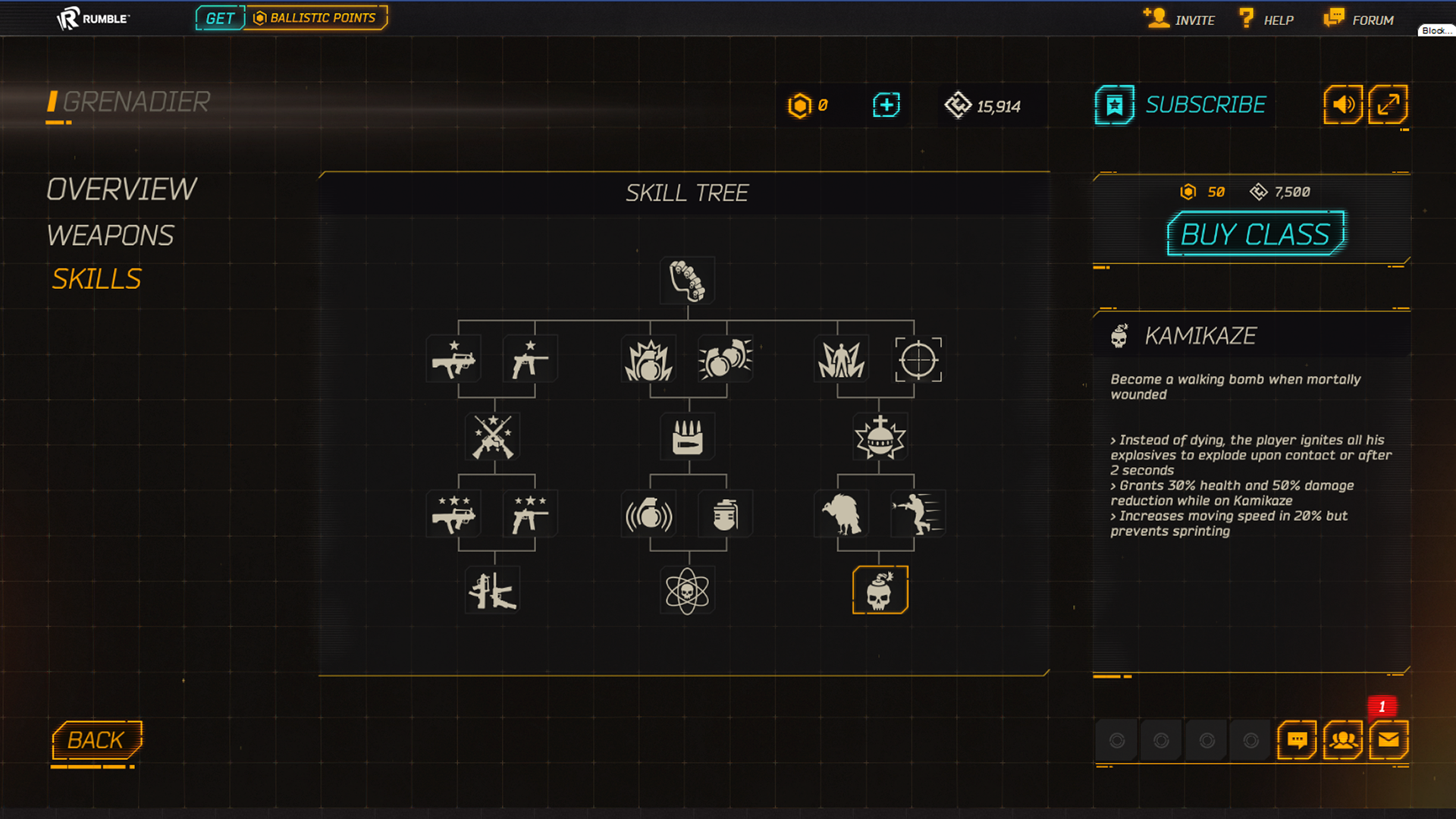Image resolution: width=1456 pixels, height=819 pixels.
Task: Select the atomic skull skill icon
Action: pos(687,590)
